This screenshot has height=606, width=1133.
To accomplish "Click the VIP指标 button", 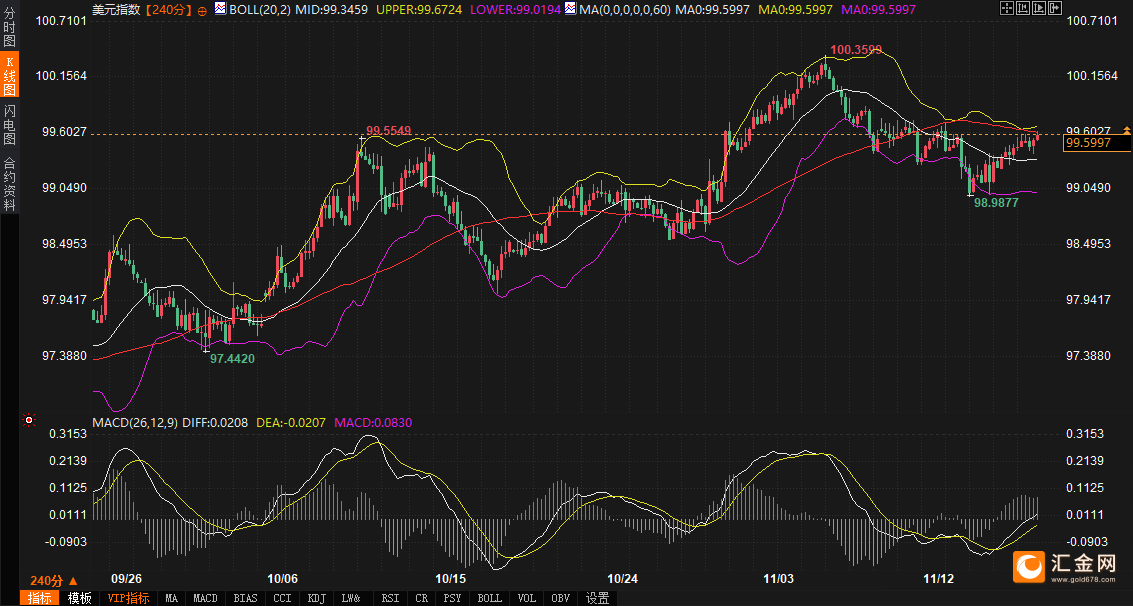I will point(128,598).
